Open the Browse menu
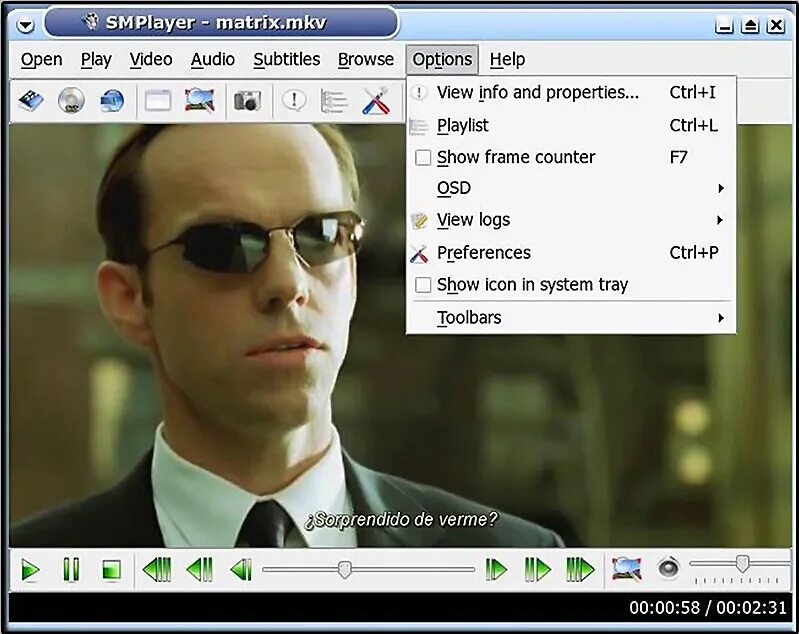The image size is (799, 634). 366,60
